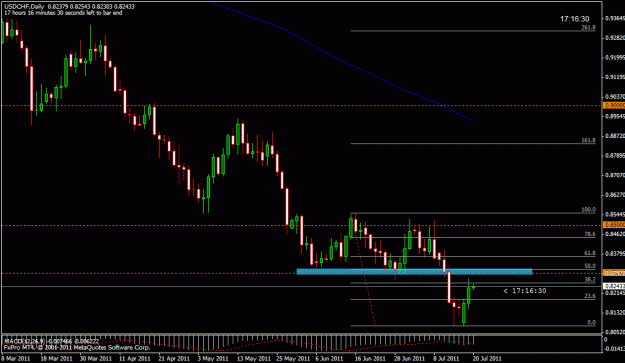Select the 100.0 Fibonacci level label
This screenshot has height=363, width=625.
tap(588, 210)
